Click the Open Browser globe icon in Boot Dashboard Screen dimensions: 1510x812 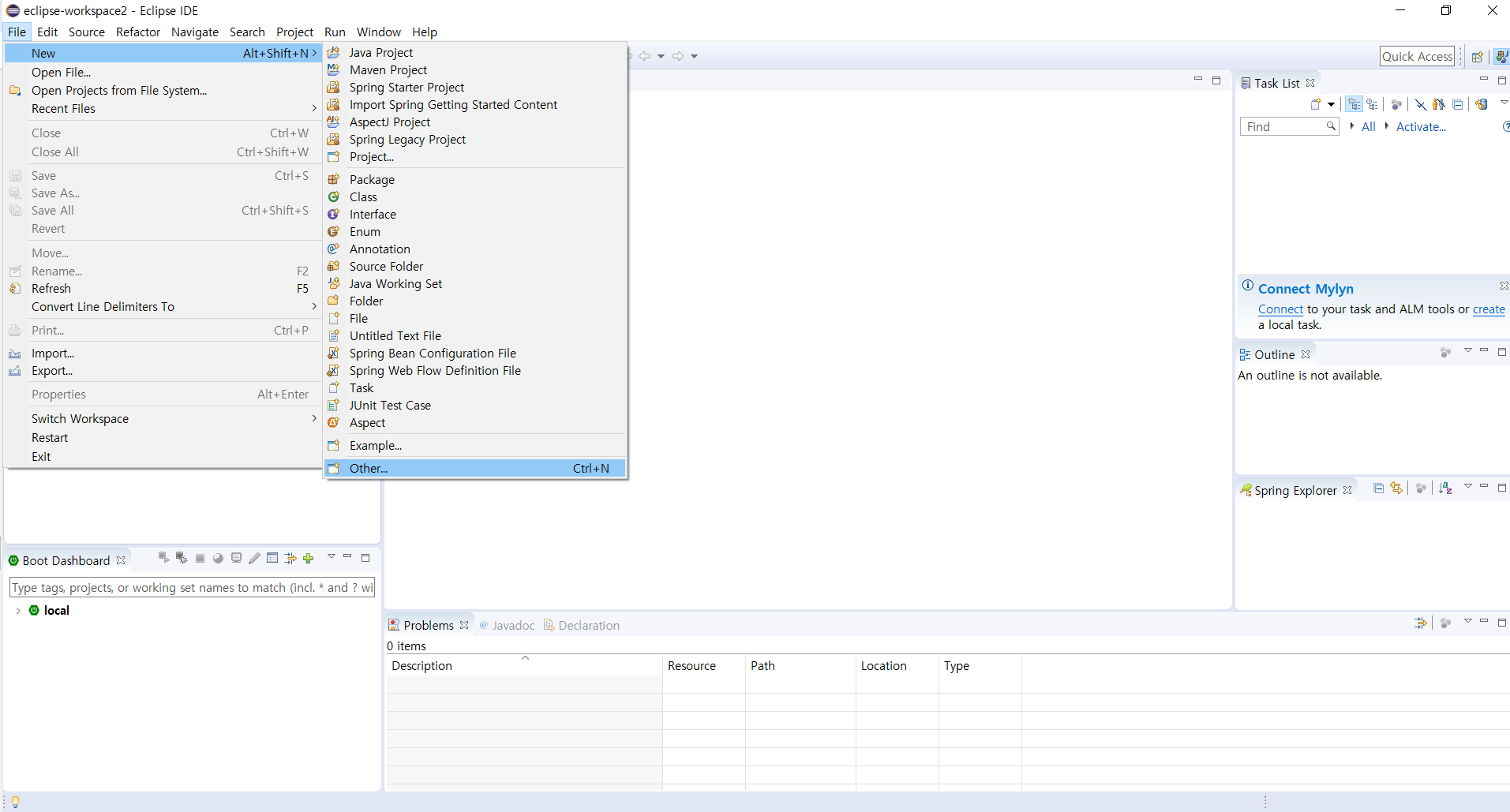[x=218, y=558]
